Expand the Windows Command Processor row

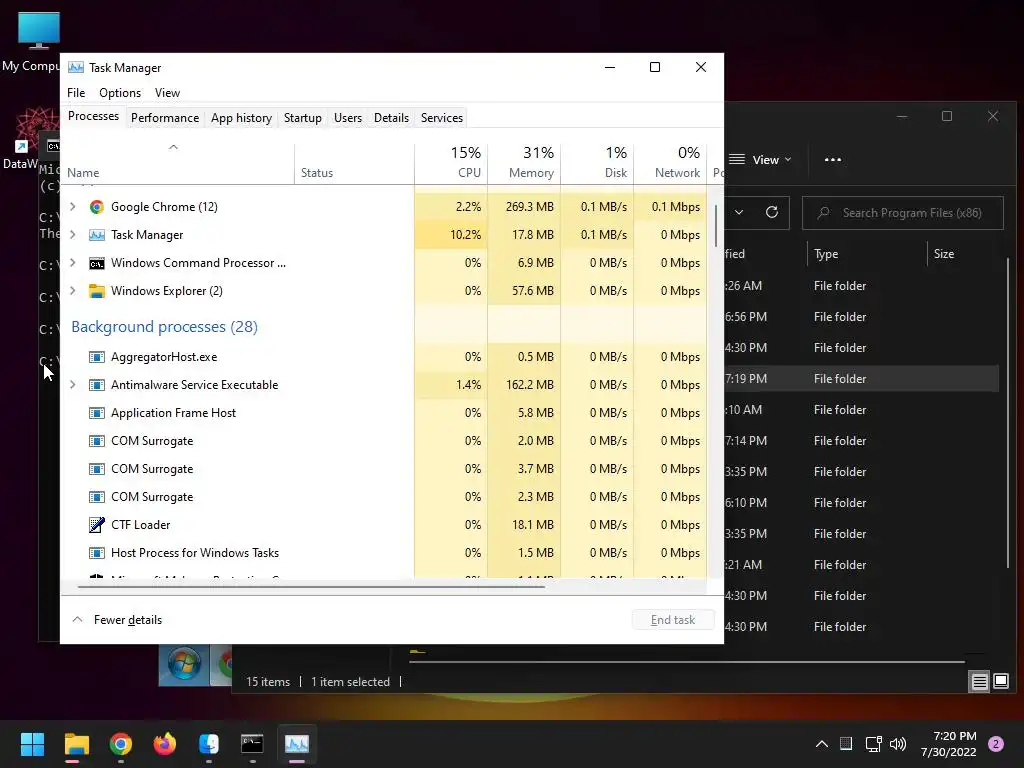tap(72, 263)
